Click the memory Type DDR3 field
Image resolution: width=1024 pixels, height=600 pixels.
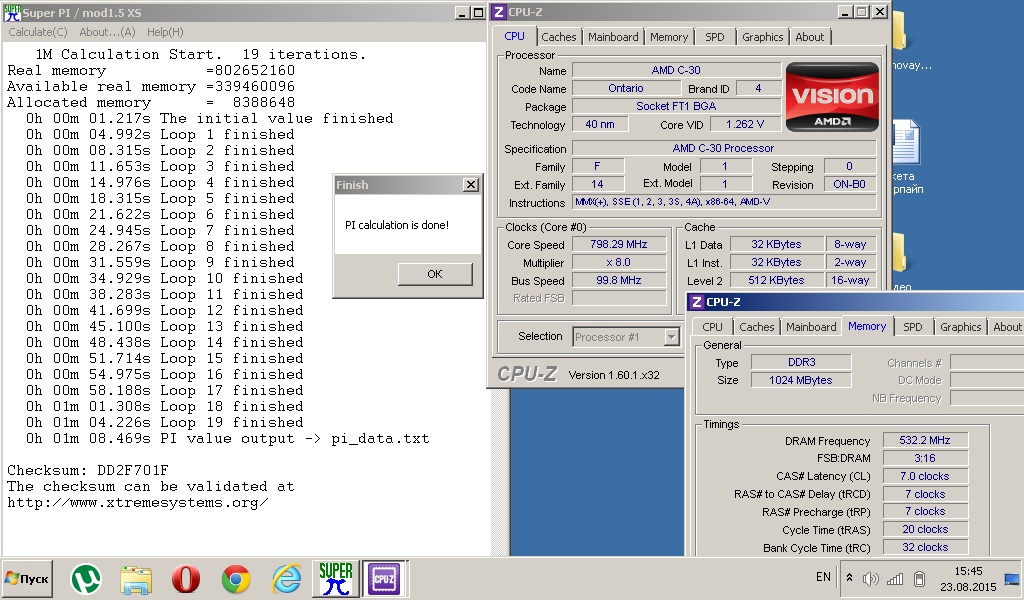click(801, 362)
